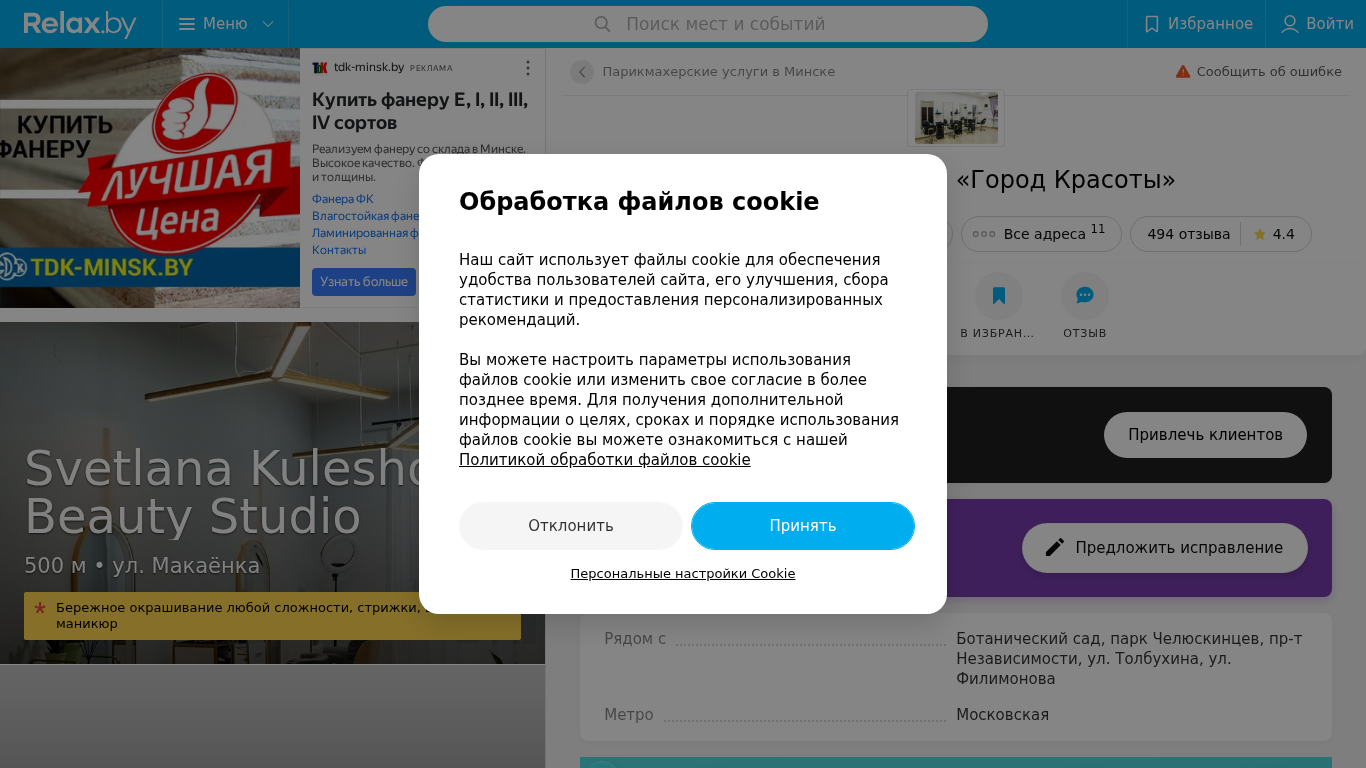Screen dimensions: 1366x768
Task: Open the hamburger Меню icon
Action: click(187, 24)
